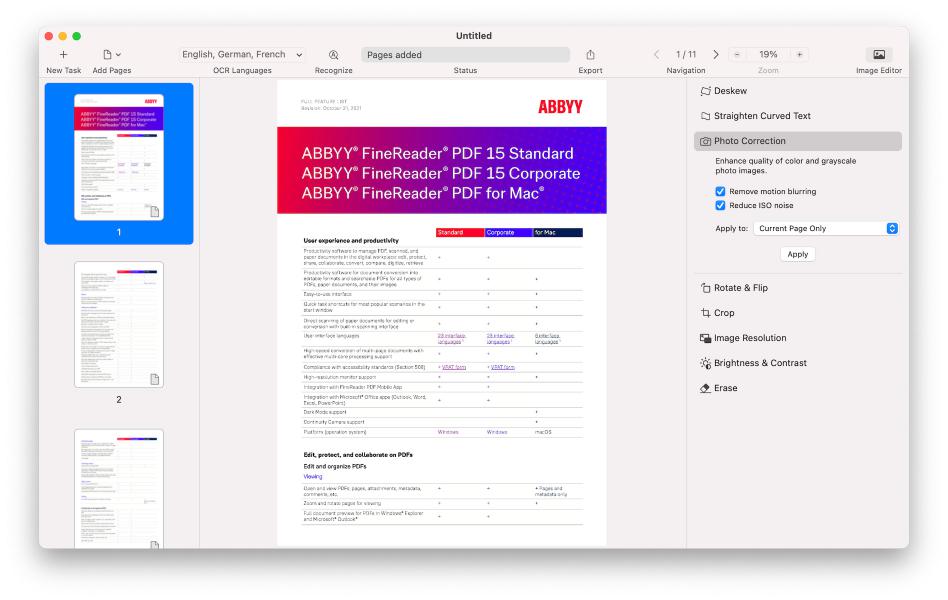Go to next page arrow
The width and height of the screenshot is (948, 600).
point(716,54)
